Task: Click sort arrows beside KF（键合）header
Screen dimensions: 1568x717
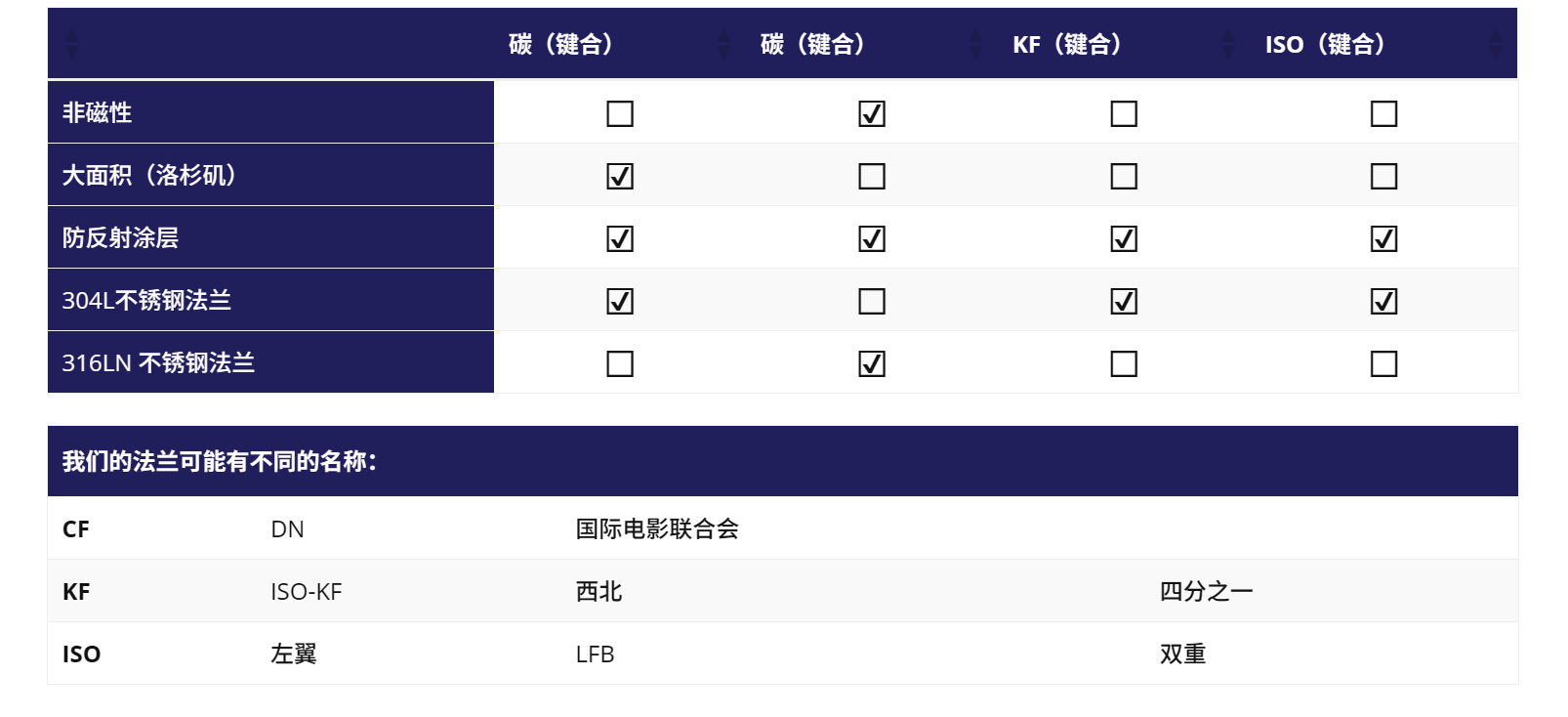Action: [1228, 44]
